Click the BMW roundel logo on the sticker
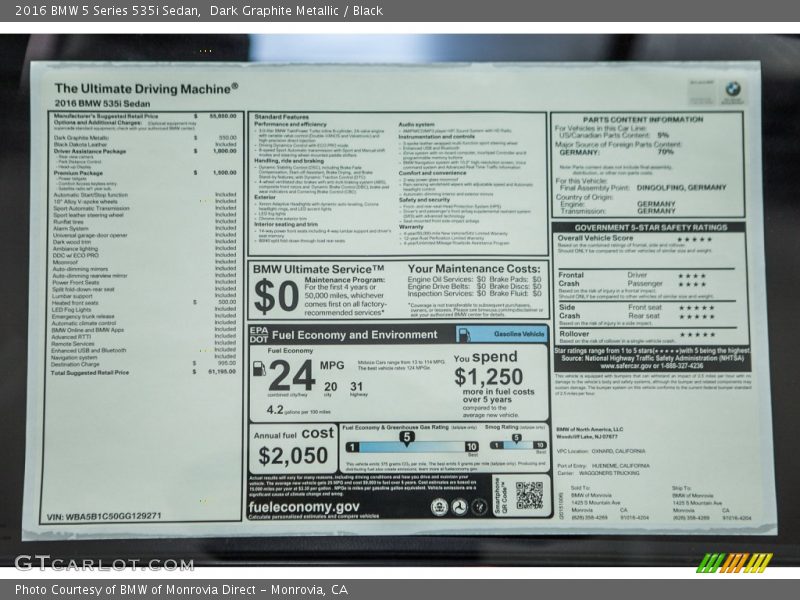800x600 pixels. (731, 90)
